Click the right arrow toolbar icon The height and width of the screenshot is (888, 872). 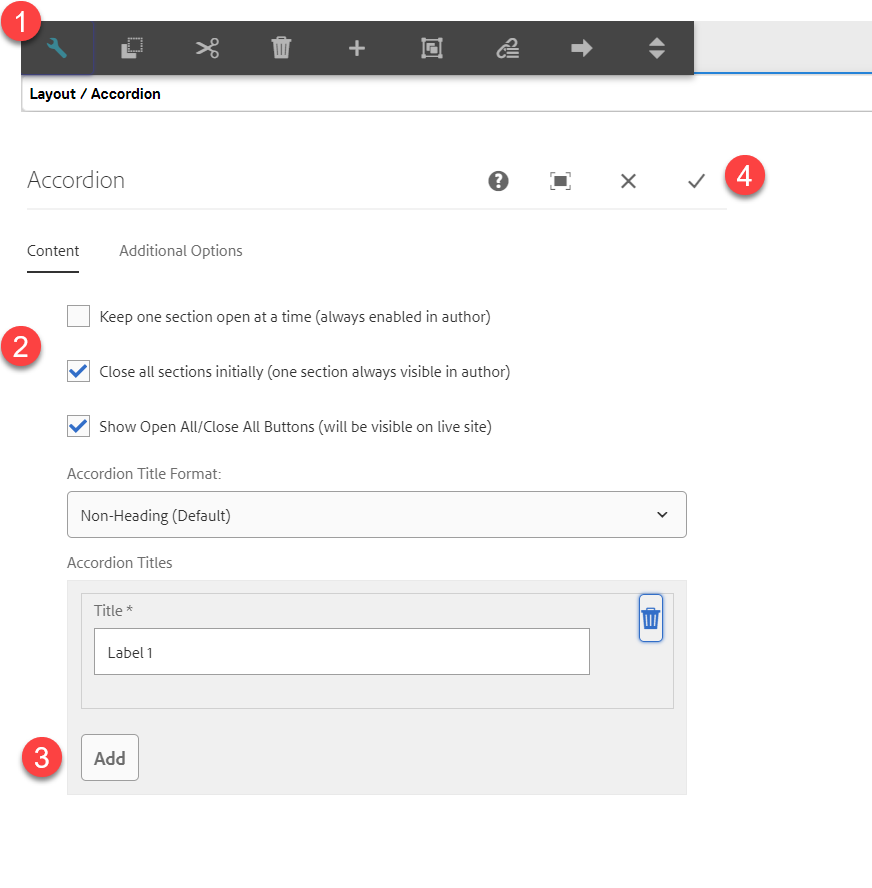click(581, 48)
